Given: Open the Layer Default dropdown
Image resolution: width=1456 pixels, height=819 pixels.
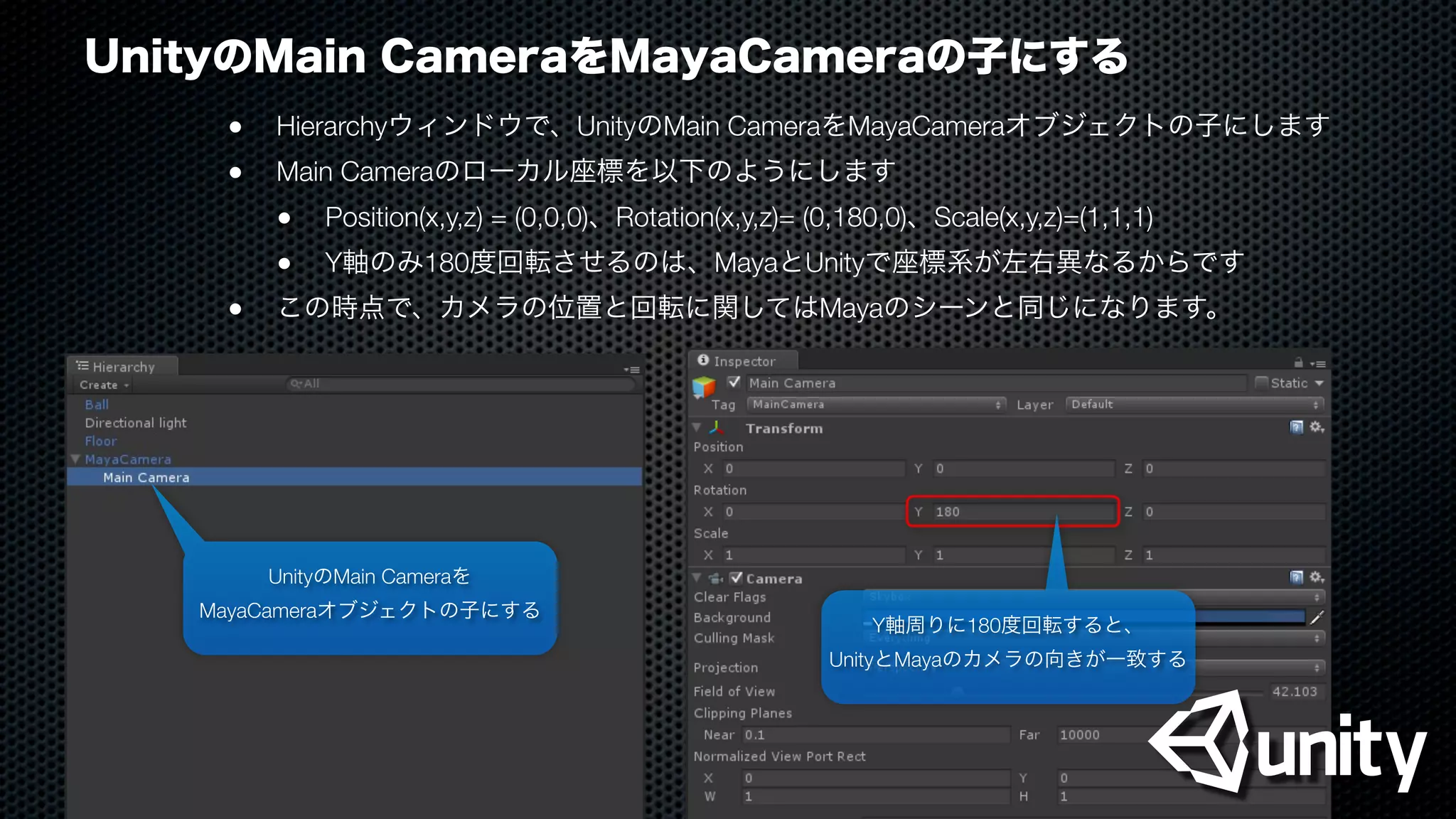Looking at the screenshot, I should 1194,405.
